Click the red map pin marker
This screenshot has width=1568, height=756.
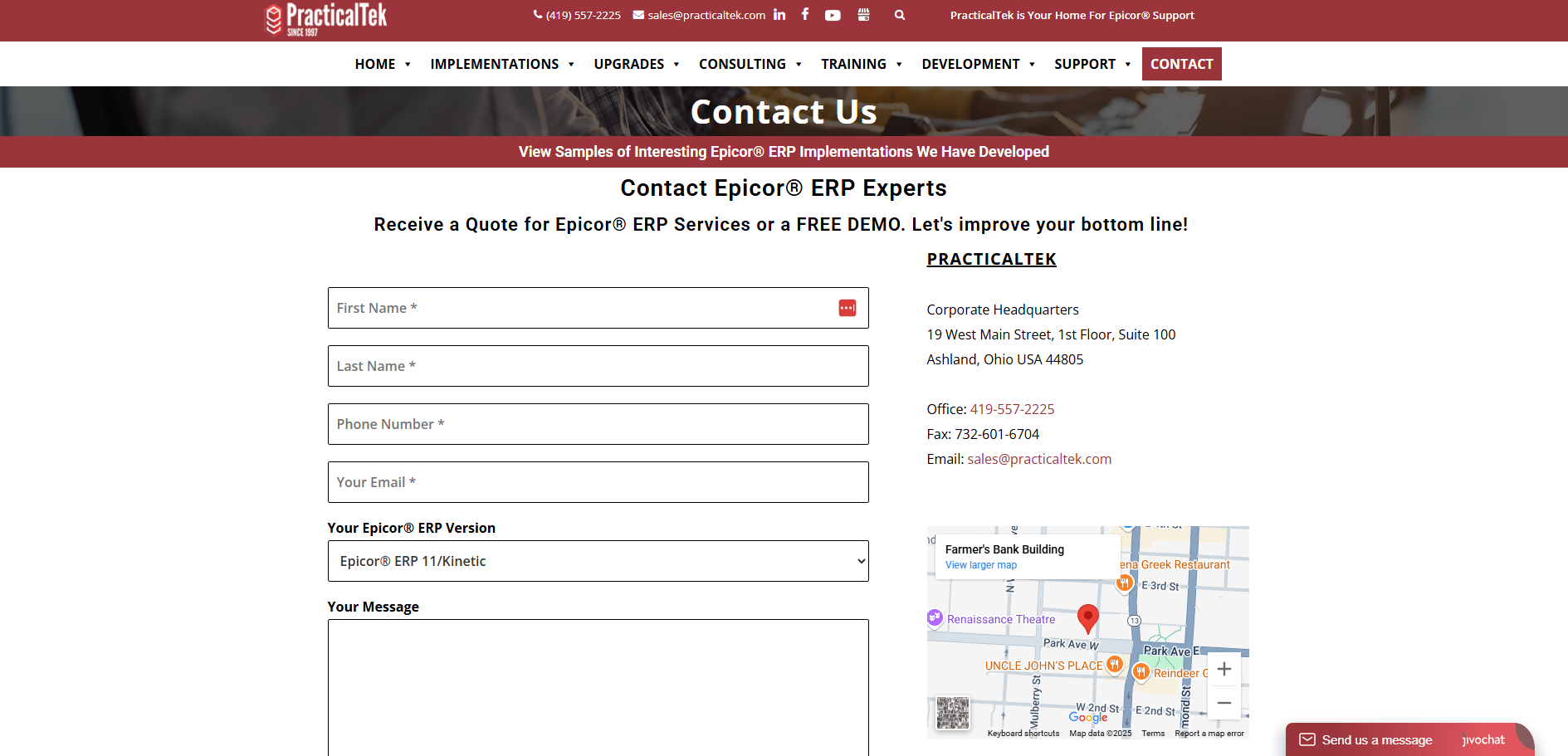1087,618
